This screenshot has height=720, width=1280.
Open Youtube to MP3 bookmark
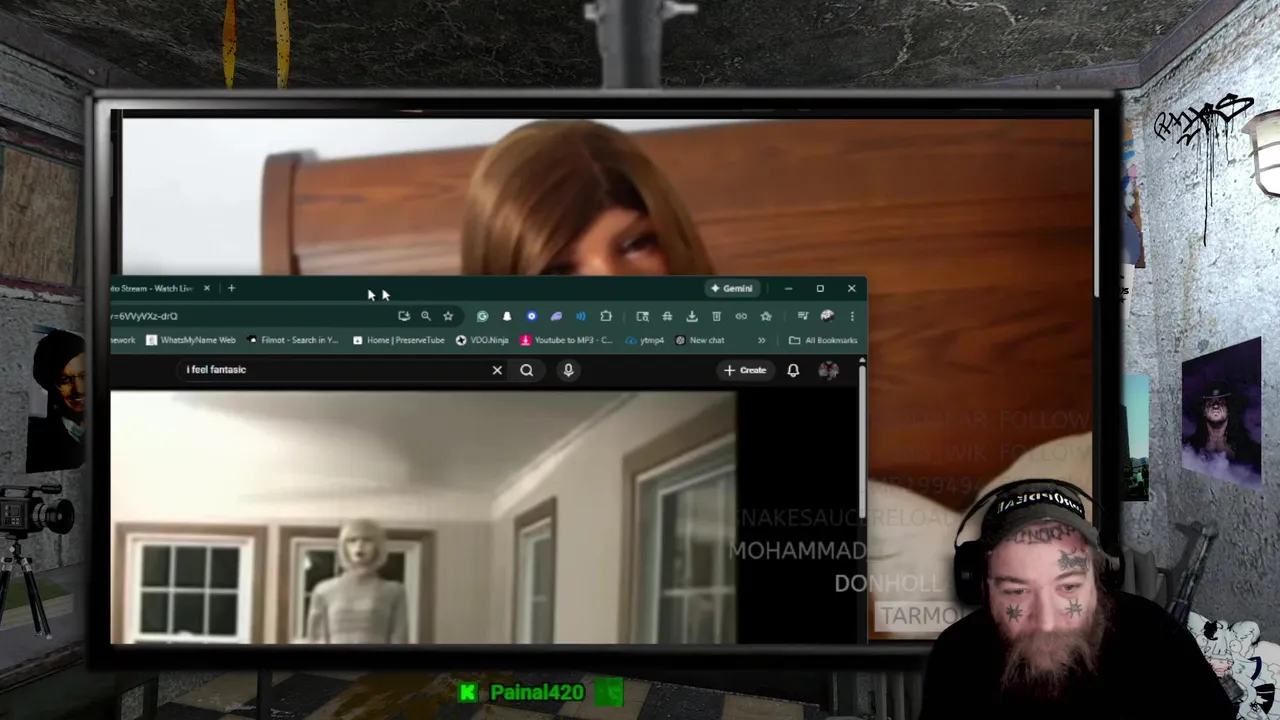coord(566,340)
